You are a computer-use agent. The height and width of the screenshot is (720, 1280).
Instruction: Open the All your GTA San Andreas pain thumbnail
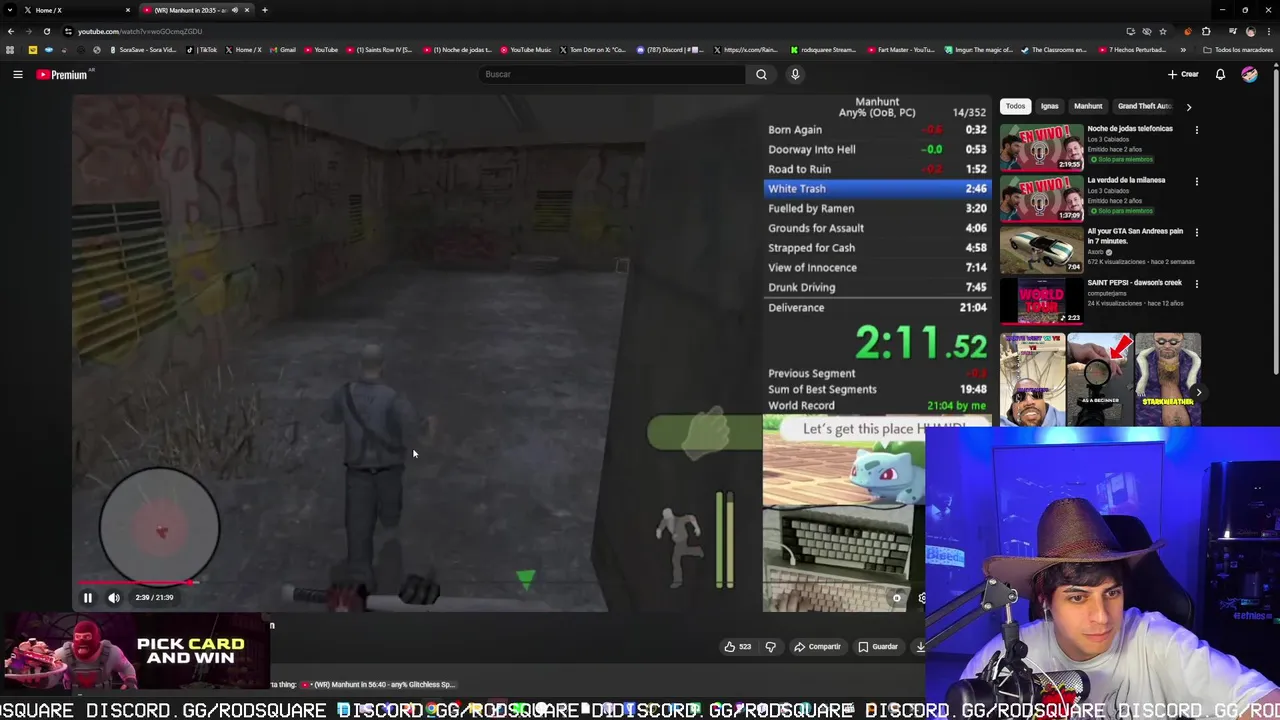[1041, 249]
